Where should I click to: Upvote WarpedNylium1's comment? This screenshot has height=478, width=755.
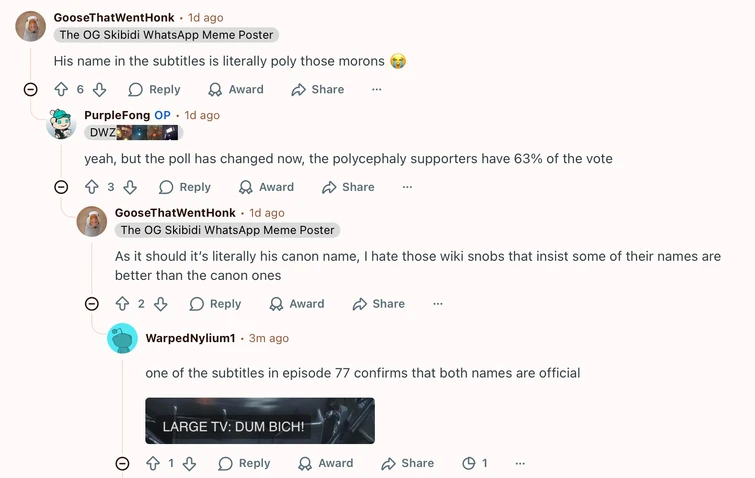pos(153,464)
